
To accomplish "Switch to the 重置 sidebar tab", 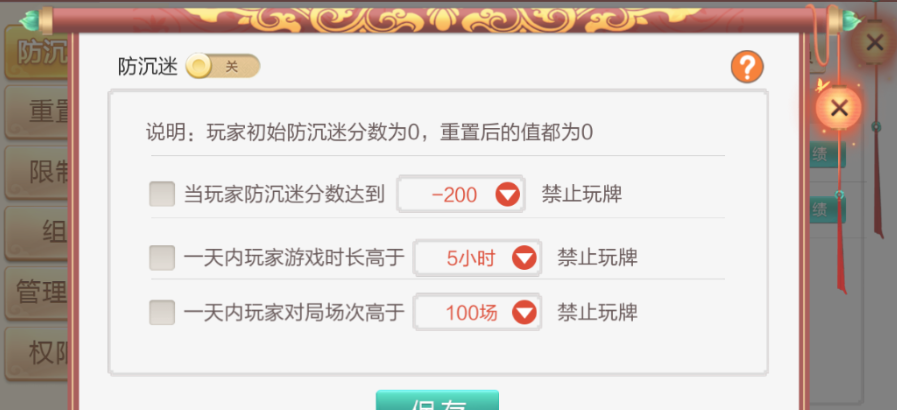I will [x=38, y=113].
